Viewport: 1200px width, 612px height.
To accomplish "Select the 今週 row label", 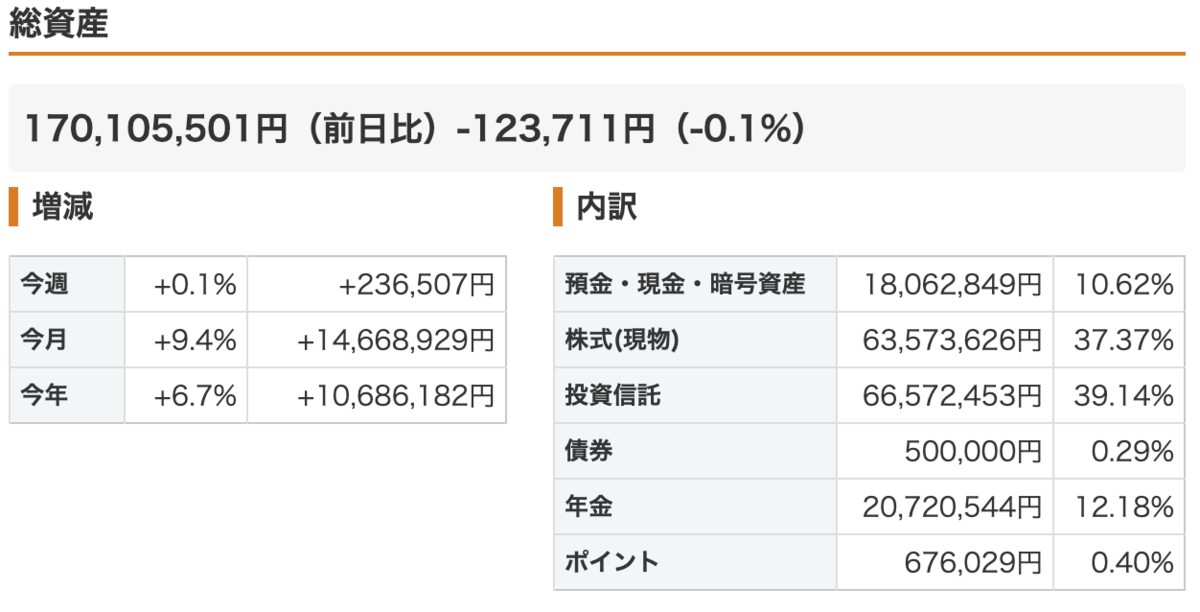I will coord(45,285).
